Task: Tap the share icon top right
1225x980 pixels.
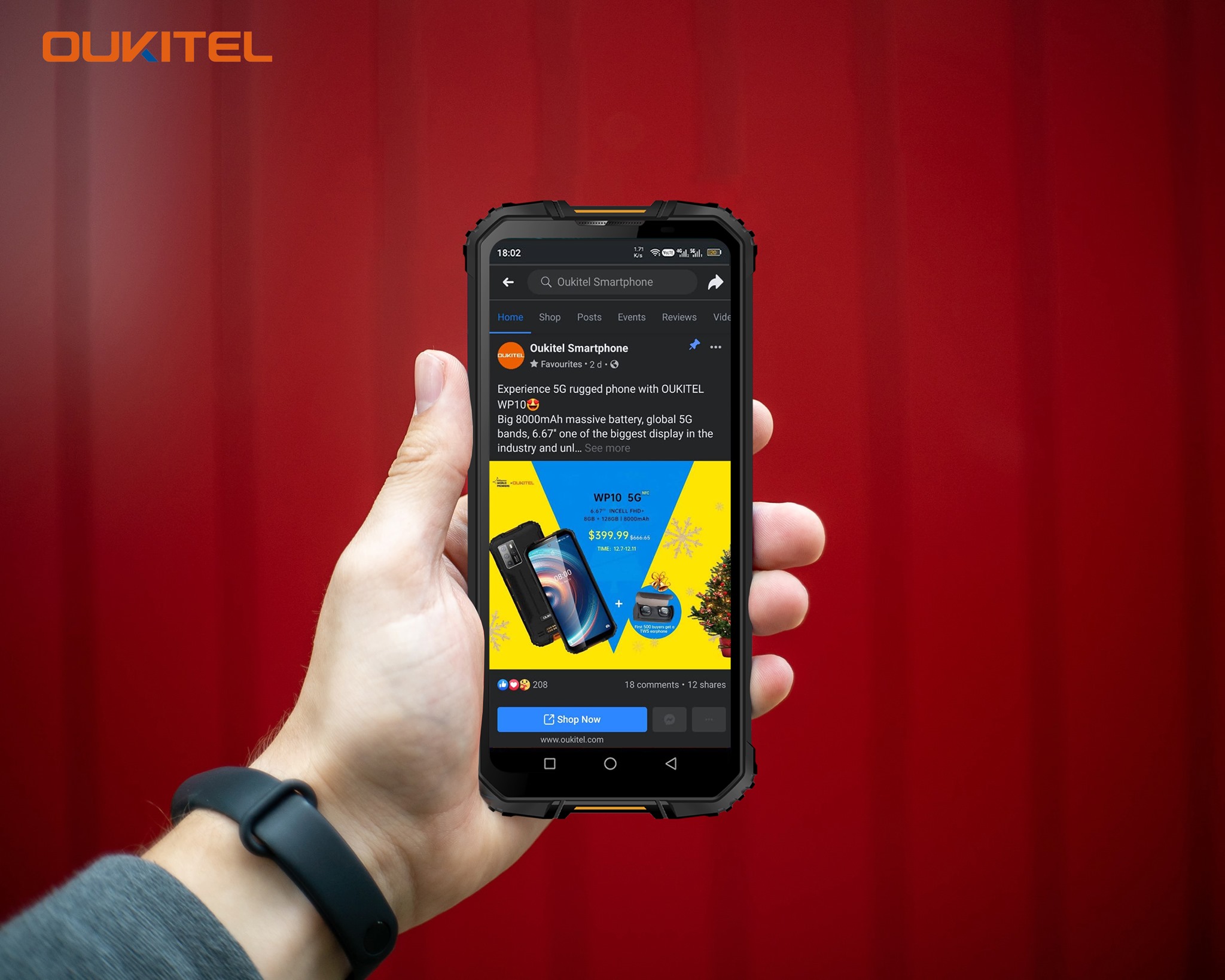Action: click(718, 281)
